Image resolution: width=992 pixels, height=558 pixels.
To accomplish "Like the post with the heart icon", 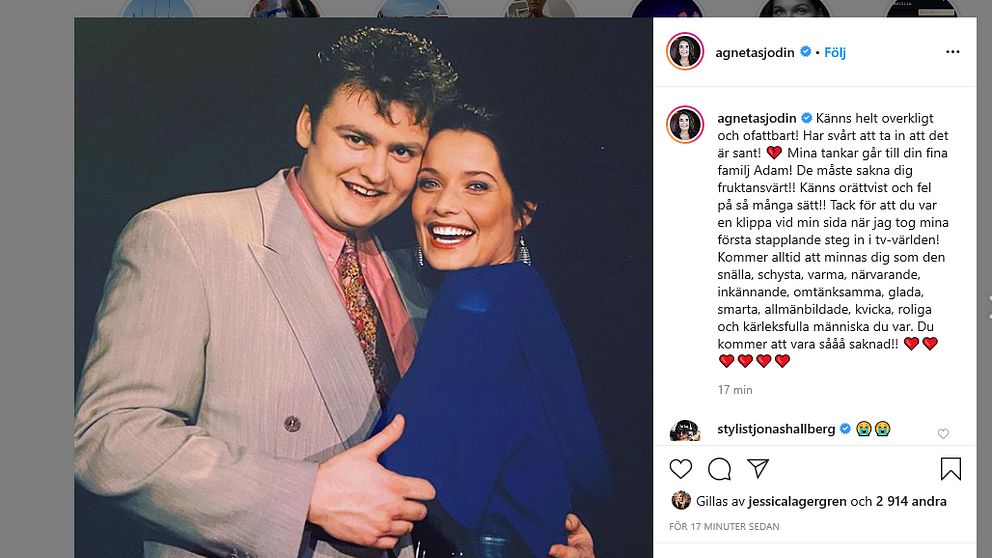I will pos(680,469).
